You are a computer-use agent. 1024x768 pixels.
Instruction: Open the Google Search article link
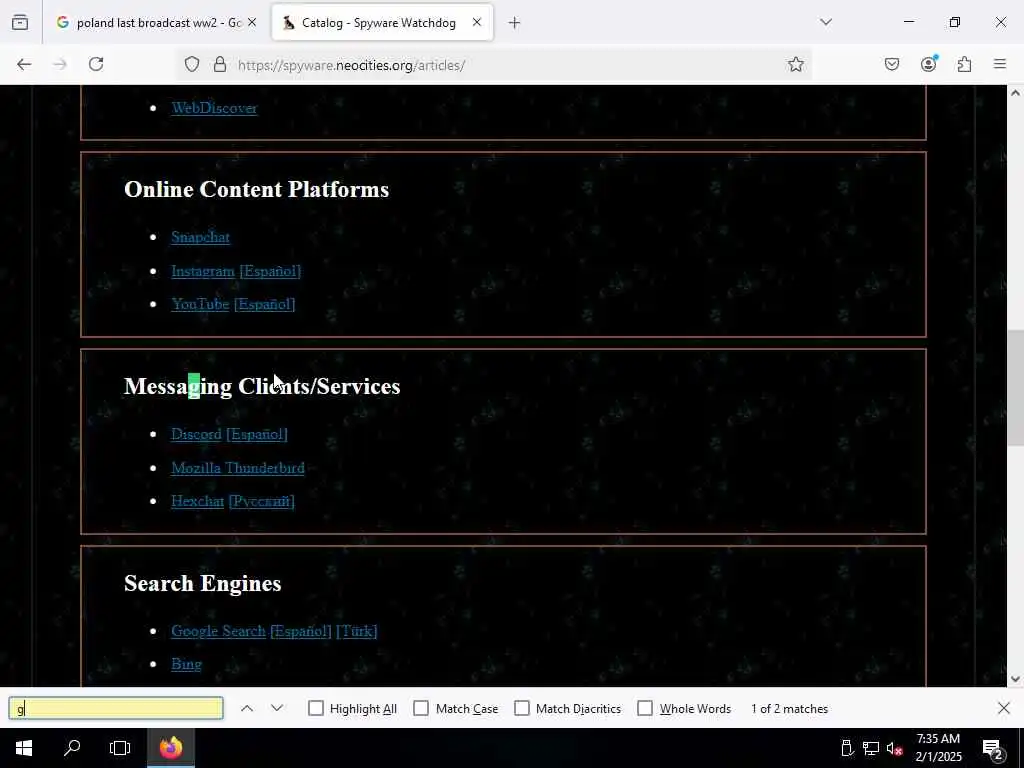click(x=218, y=632)
